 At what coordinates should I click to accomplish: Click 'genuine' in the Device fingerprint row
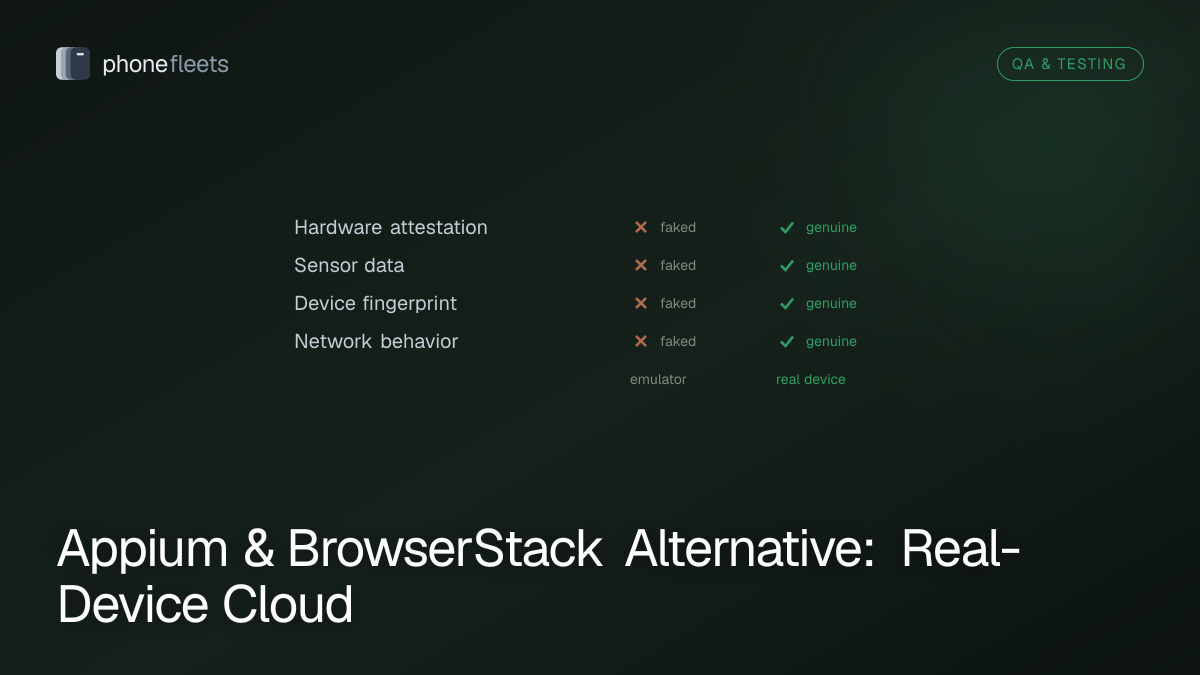(831, 304)
